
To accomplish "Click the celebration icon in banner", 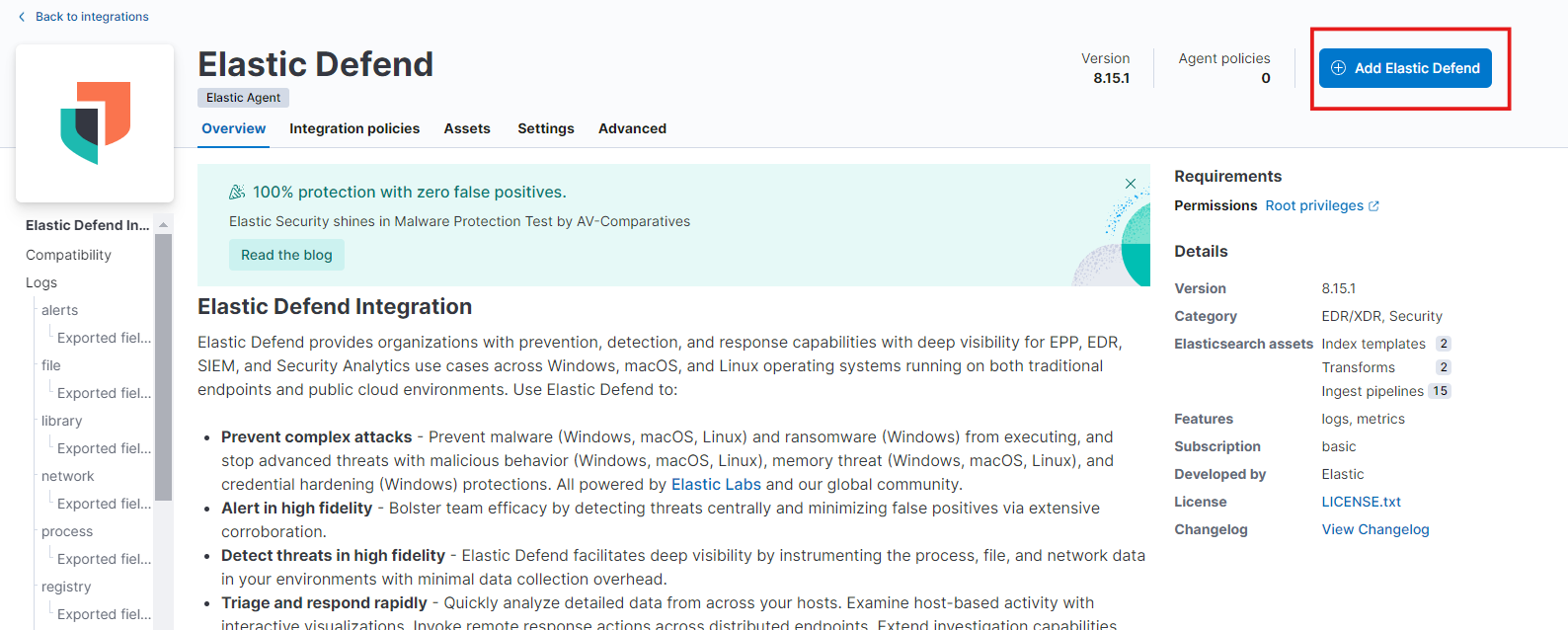I will [237, 192].
